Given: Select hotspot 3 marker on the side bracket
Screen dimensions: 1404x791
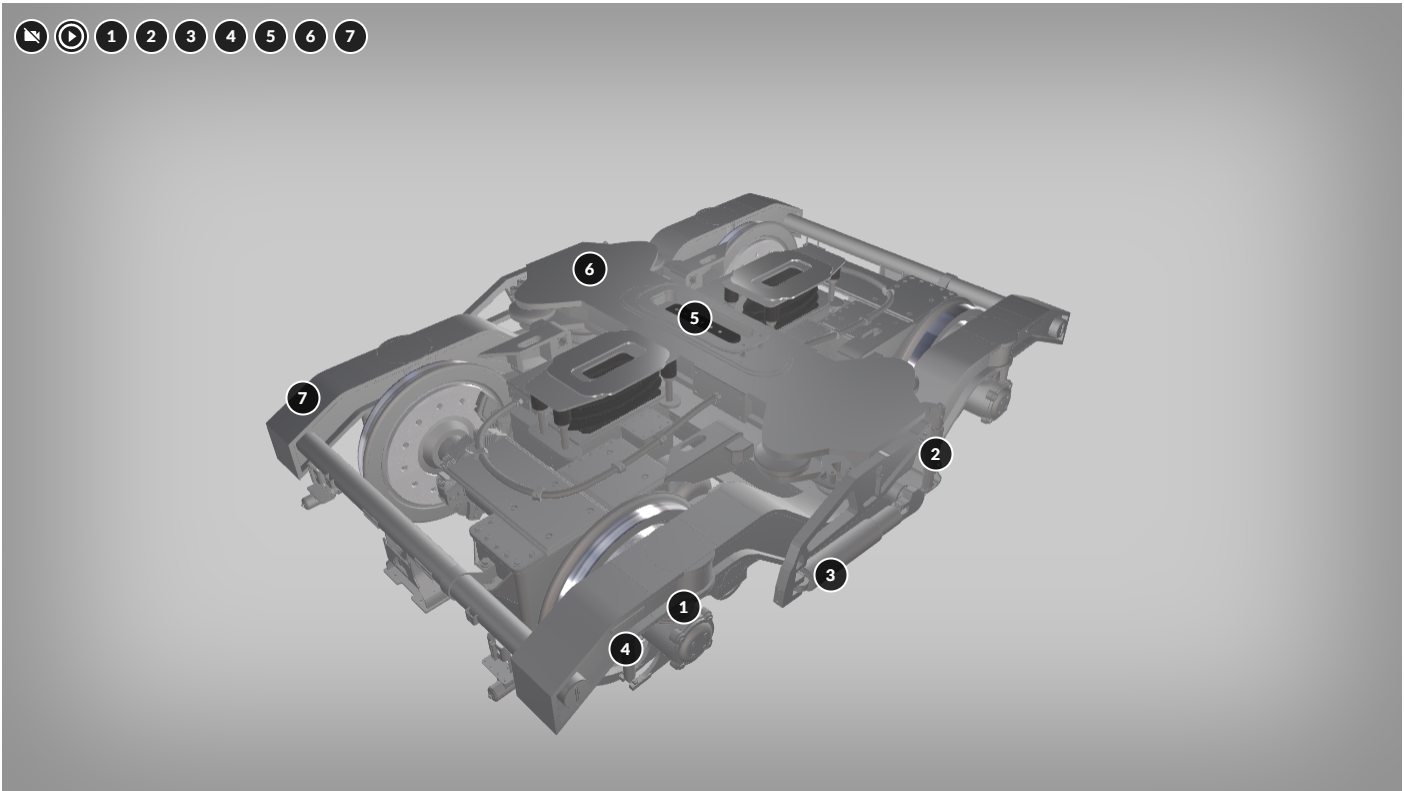Looking at the screenshot, I should pyautogui.click(x=830, y=575).
